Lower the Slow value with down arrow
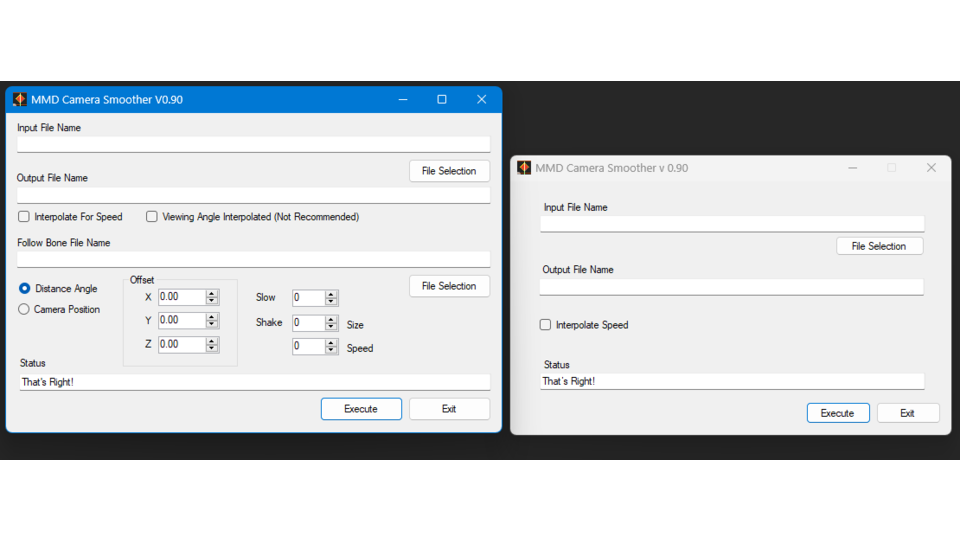This screenshot has width=960, height=540. pyautogui.click(x=331, y=301)
